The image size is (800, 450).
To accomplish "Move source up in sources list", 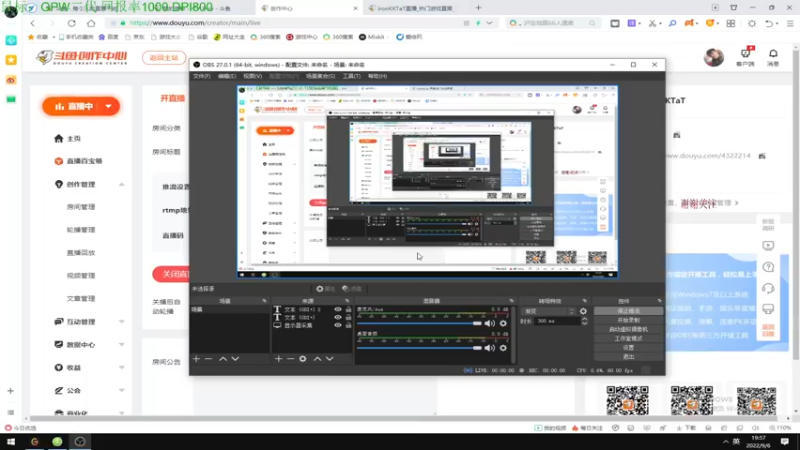I will [x=317, y=359].
